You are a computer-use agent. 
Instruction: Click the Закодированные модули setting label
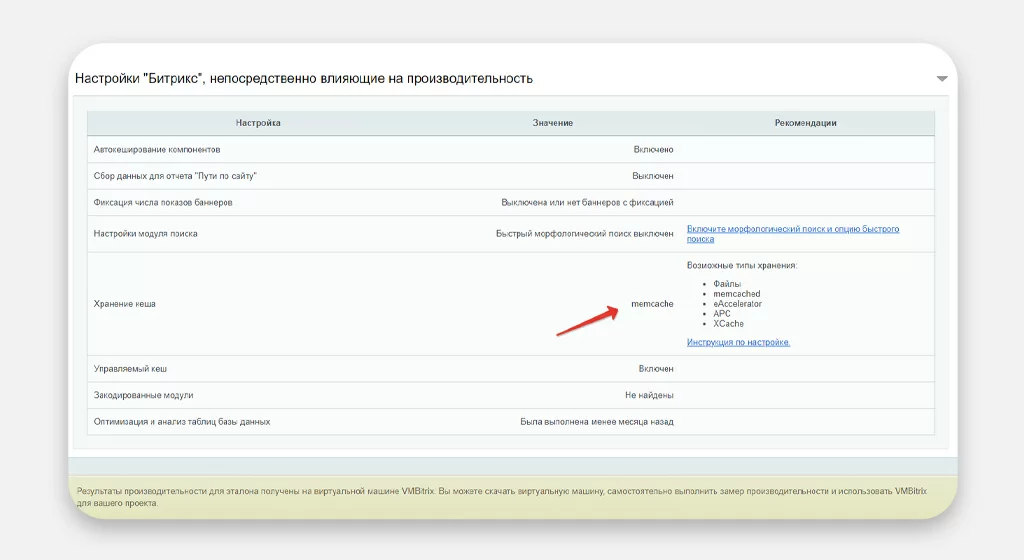pos(143,395)
